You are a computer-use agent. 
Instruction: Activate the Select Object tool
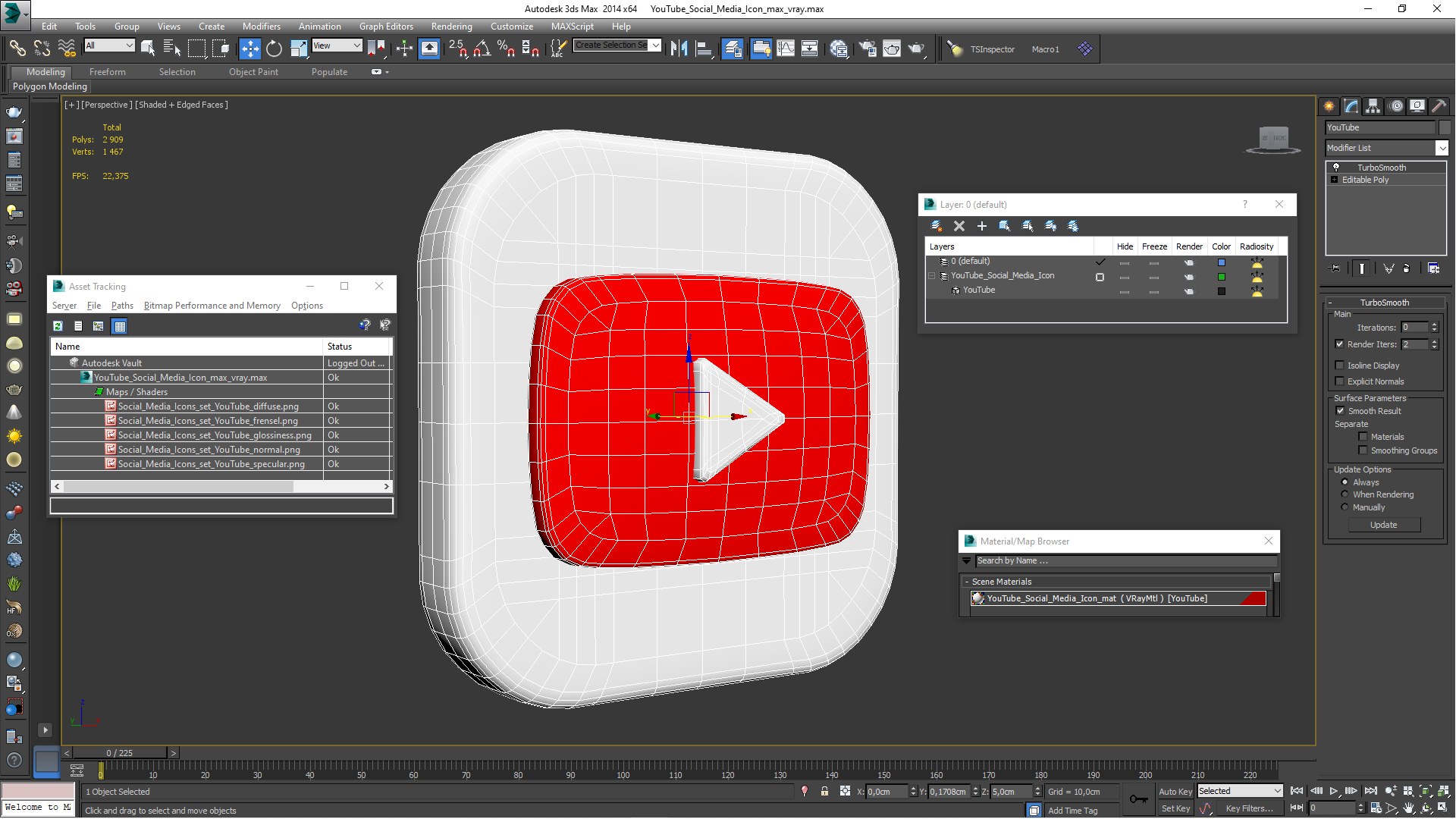tap(148, 49)
